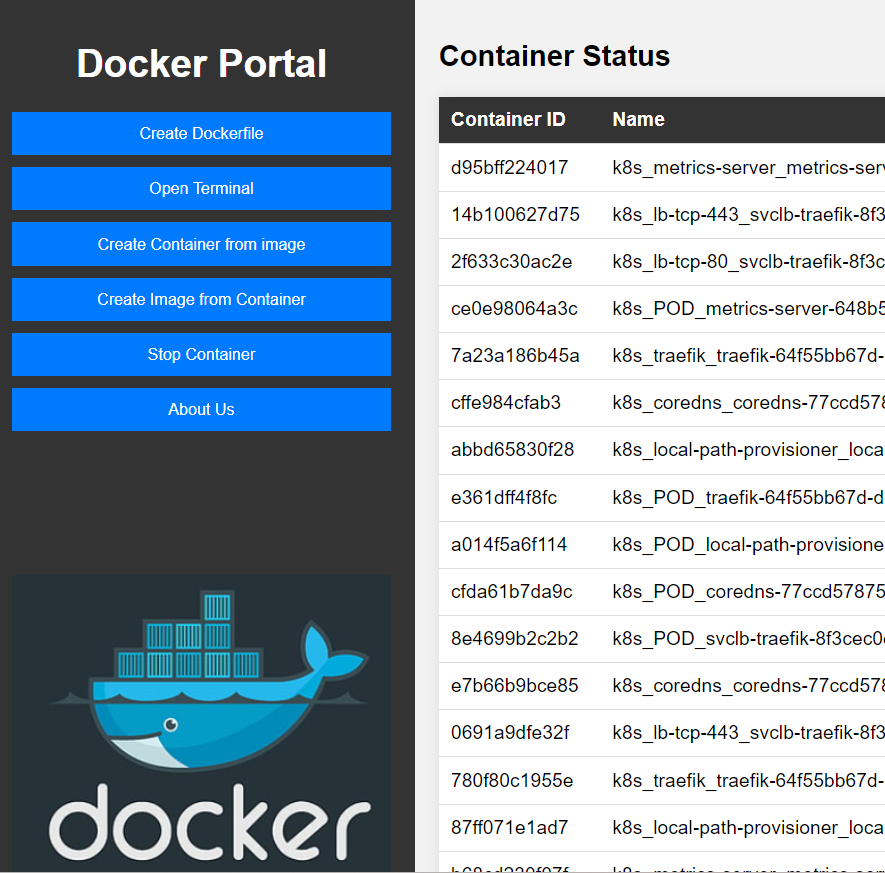This screenshot has width=885, height=873.
Task: Select container ID 7a23a186b45a
Action: click(x=515, y=356)
